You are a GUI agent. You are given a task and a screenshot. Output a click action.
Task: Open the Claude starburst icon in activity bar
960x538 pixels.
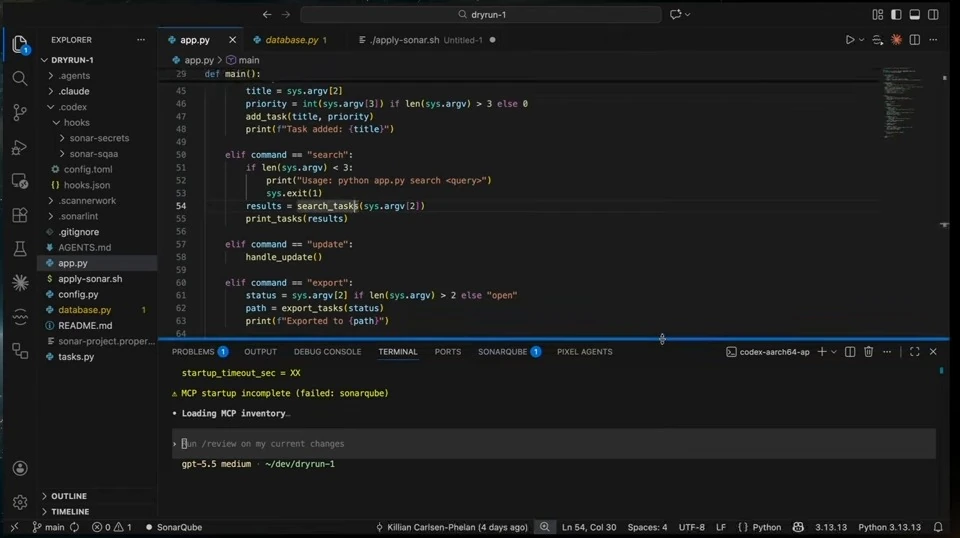pos(20,282)
